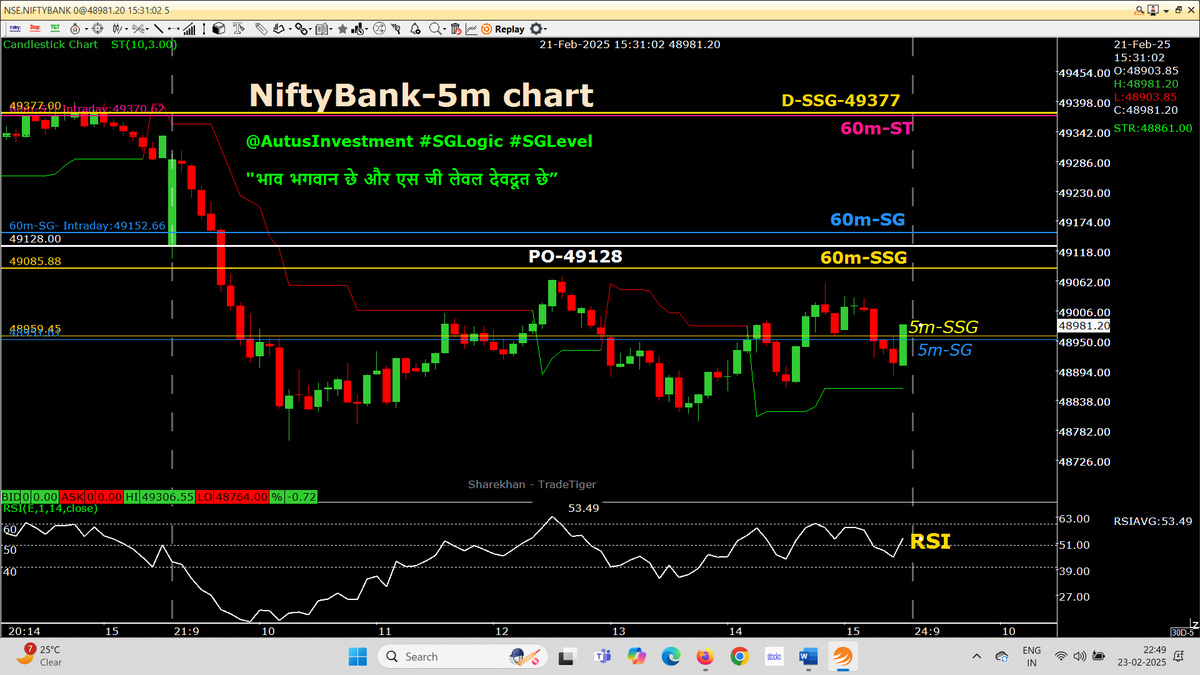Open Google Chrome from taskbar
The image size is (1200, 675).
click(x=739, y=656)
